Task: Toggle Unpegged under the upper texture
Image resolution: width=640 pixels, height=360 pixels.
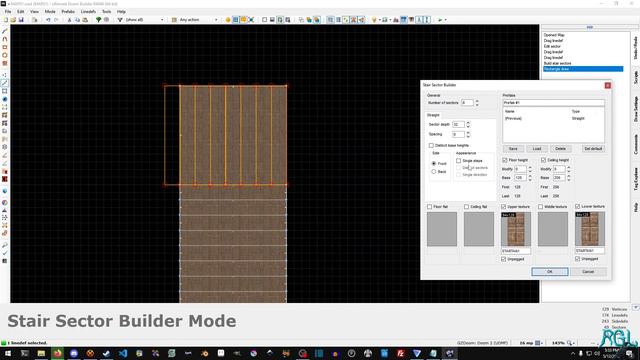Action: tap(504, 259)
